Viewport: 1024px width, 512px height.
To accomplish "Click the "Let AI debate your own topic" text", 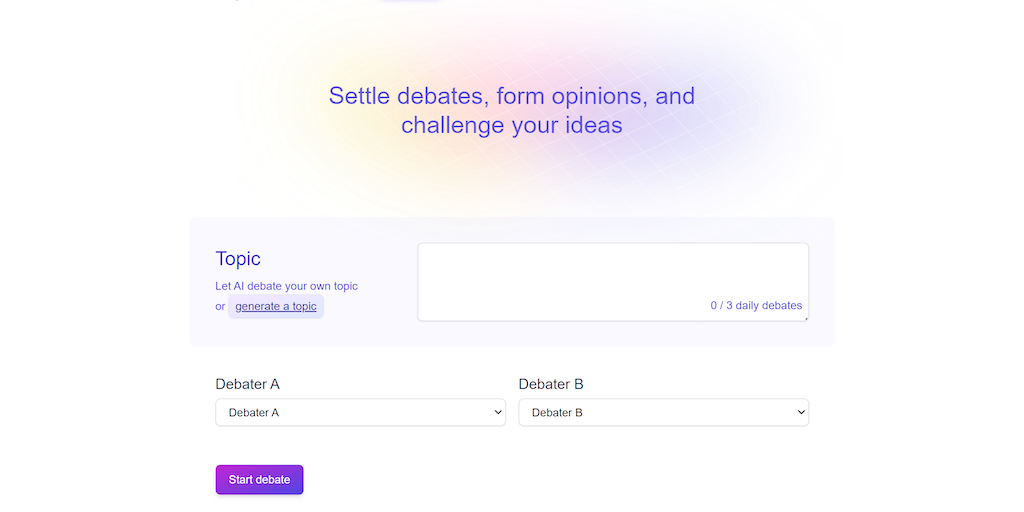I will (286, 286).
